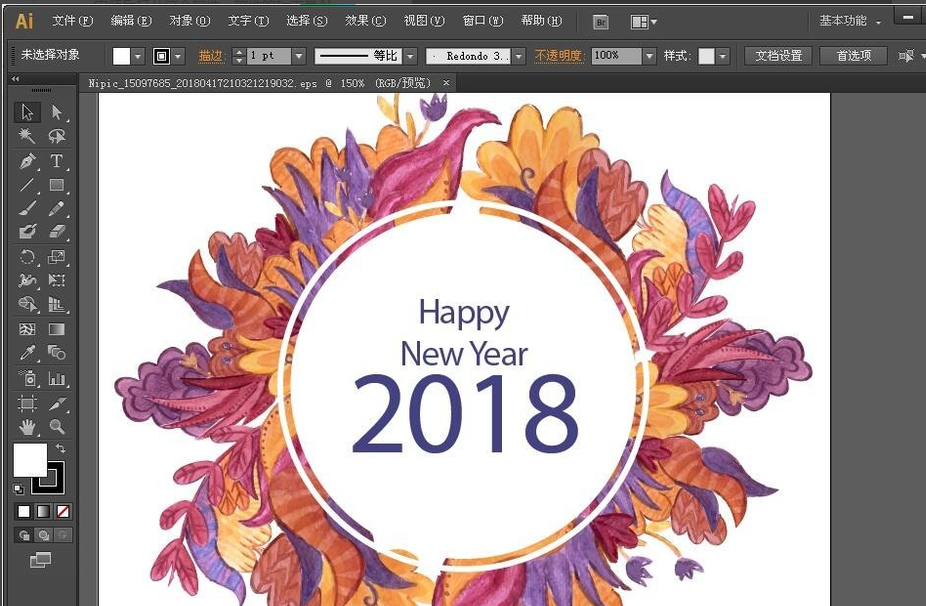The width and height of the screenshot is (926, 606).
Task: Select the Zoom tool
Action: pyautogui.click(x=57, y=427)
